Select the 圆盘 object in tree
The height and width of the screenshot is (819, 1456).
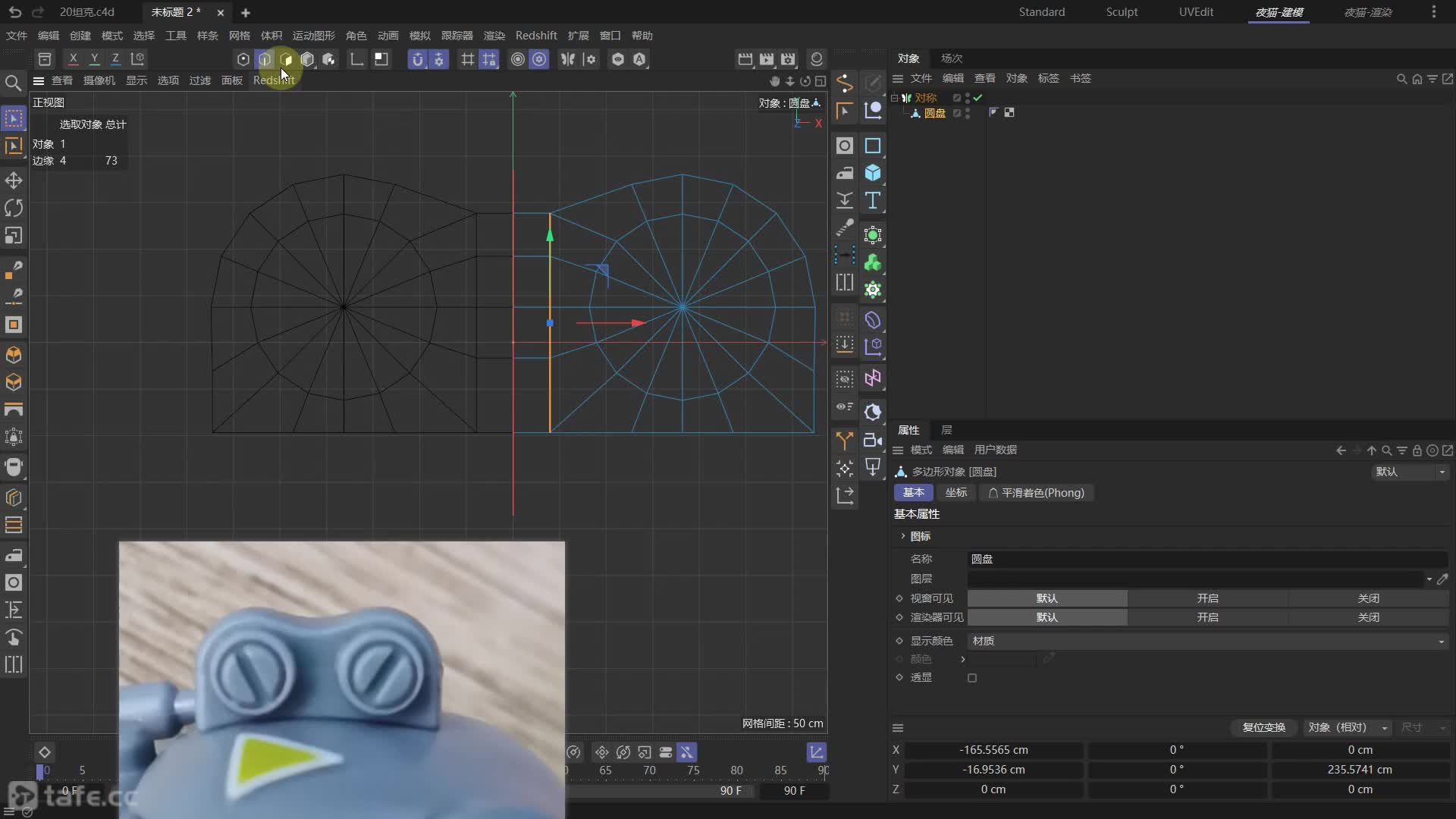[x=934, y=113]
